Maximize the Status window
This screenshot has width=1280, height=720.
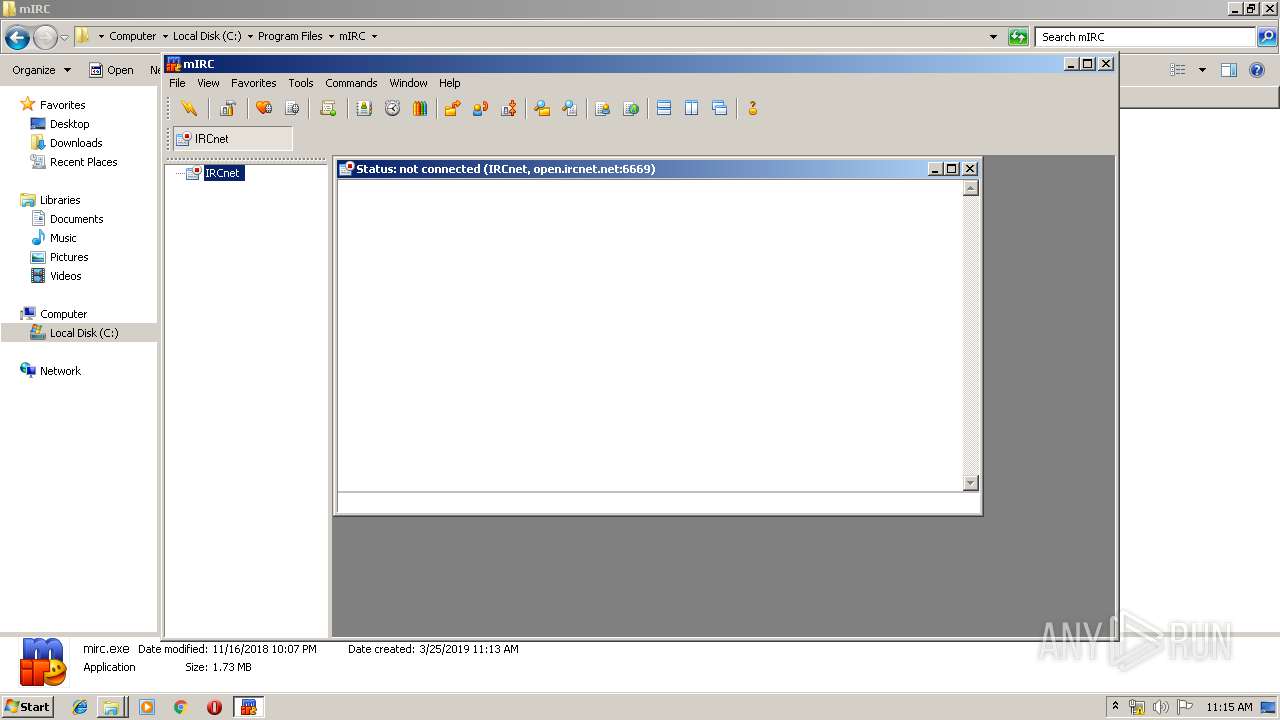tap(952, 169)
